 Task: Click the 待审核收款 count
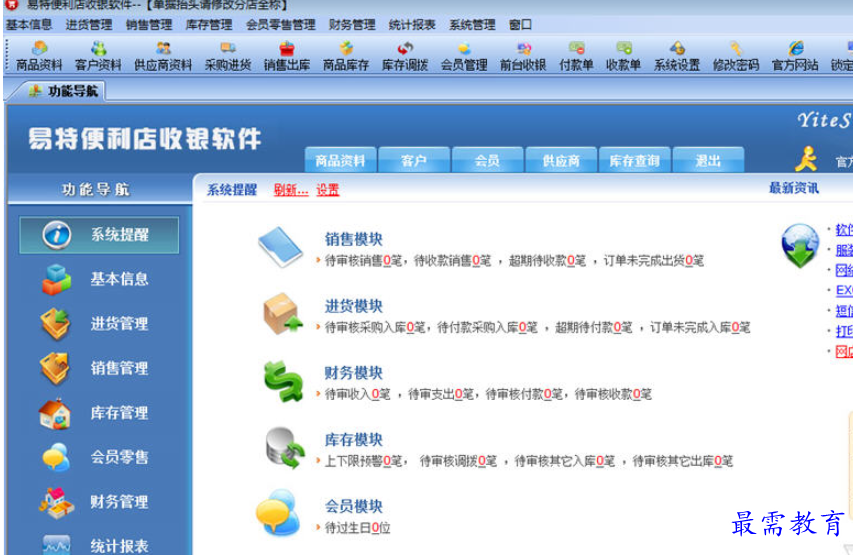(636, 394)
